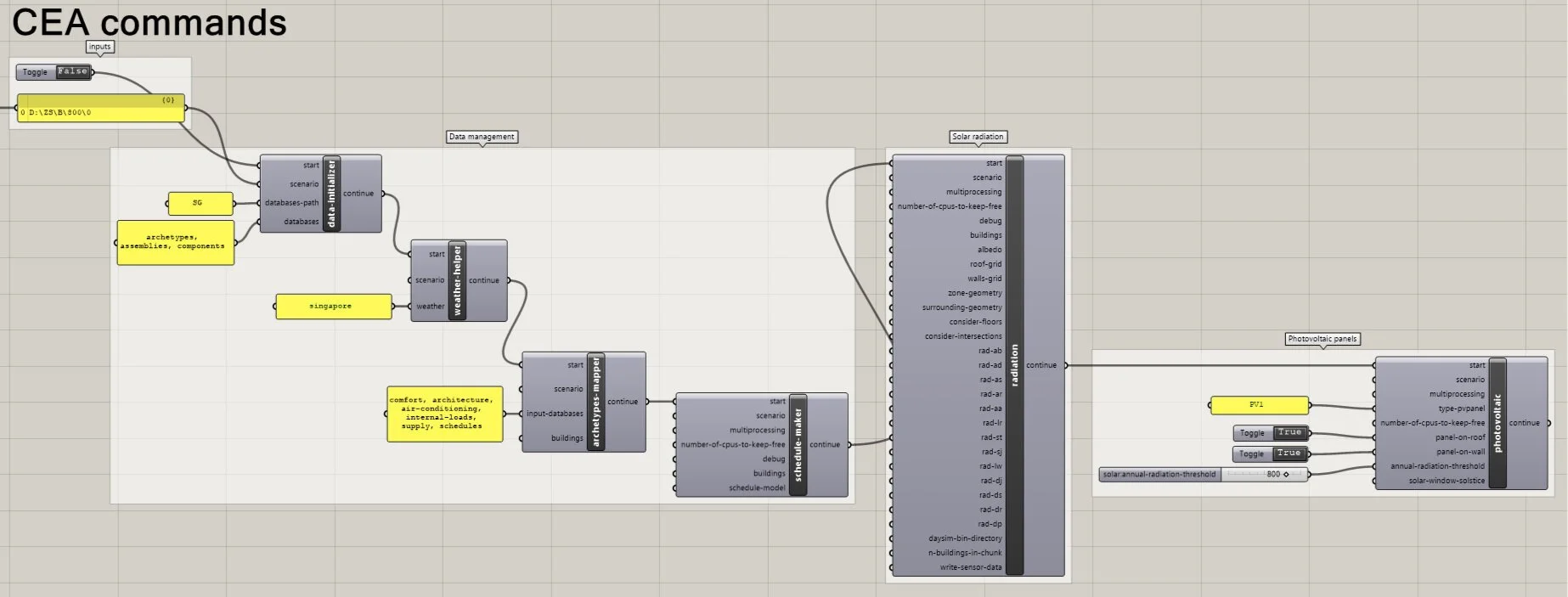Screen dimensions: 1568x597
Task: Select the photovoltaic component name bar
Action: coord(1497,423)
